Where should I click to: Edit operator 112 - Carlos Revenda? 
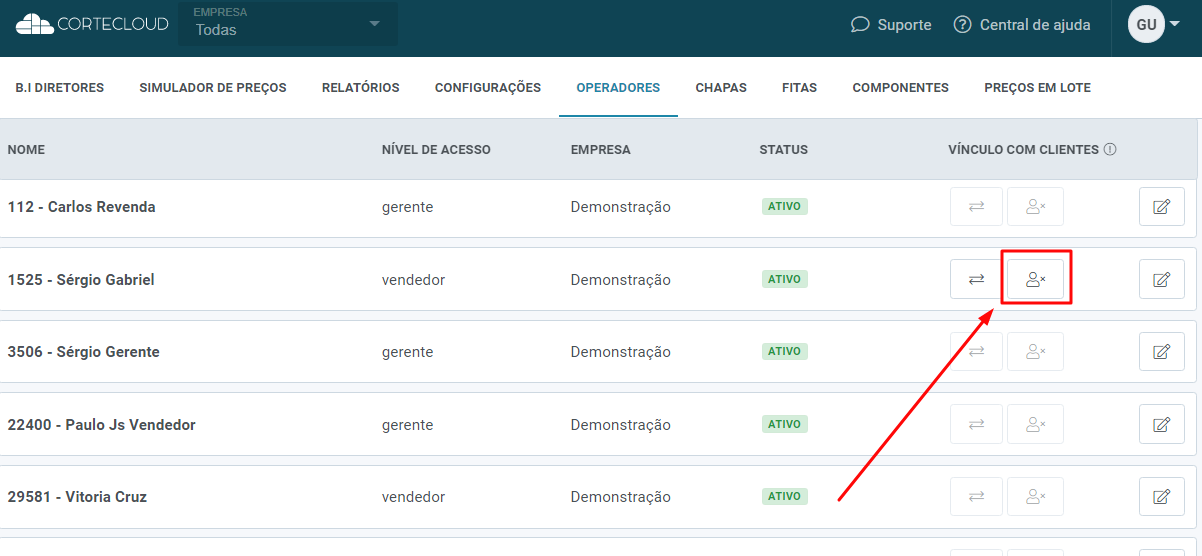pyautogui.click(x=1162, y=206)
